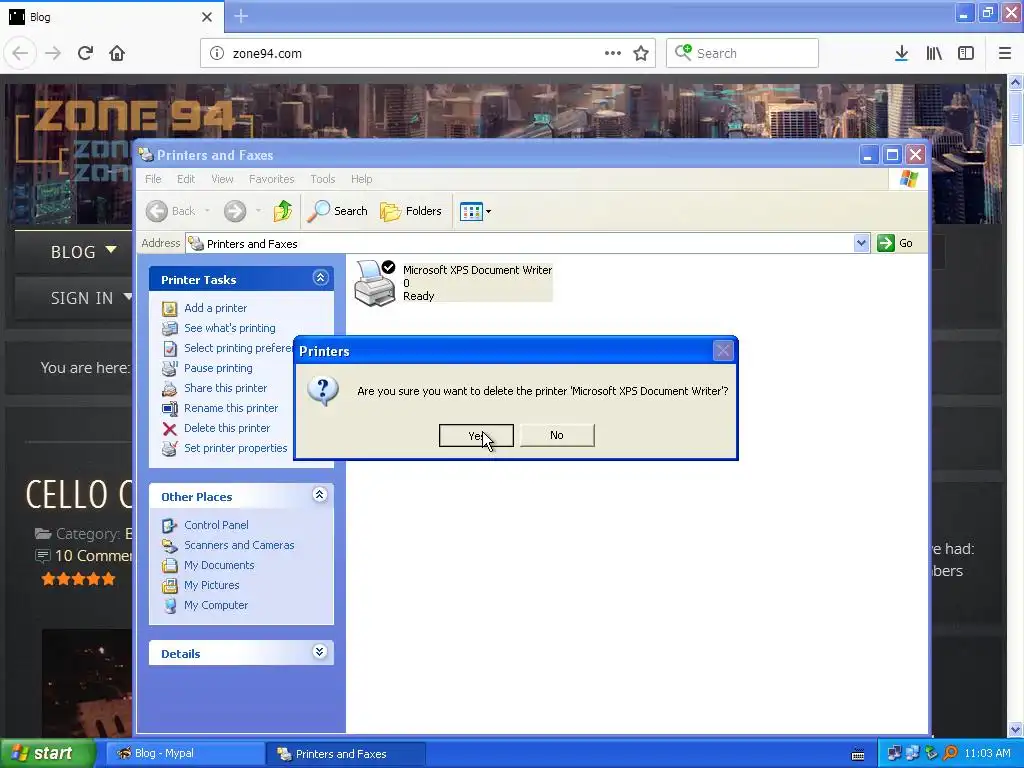Close the Printers confirmation dialog

[x=723, y=351]
